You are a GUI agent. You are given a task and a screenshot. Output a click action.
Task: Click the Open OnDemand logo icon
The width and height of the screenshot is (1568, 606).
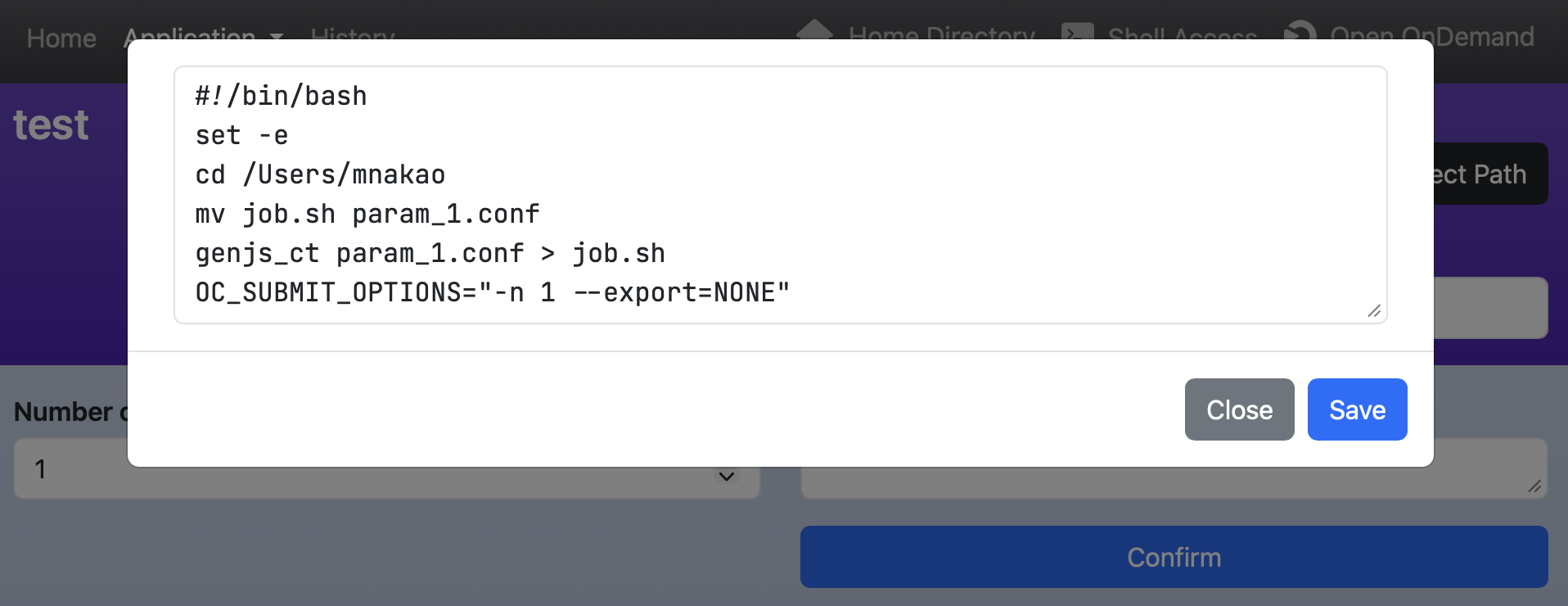(1300, 33)
